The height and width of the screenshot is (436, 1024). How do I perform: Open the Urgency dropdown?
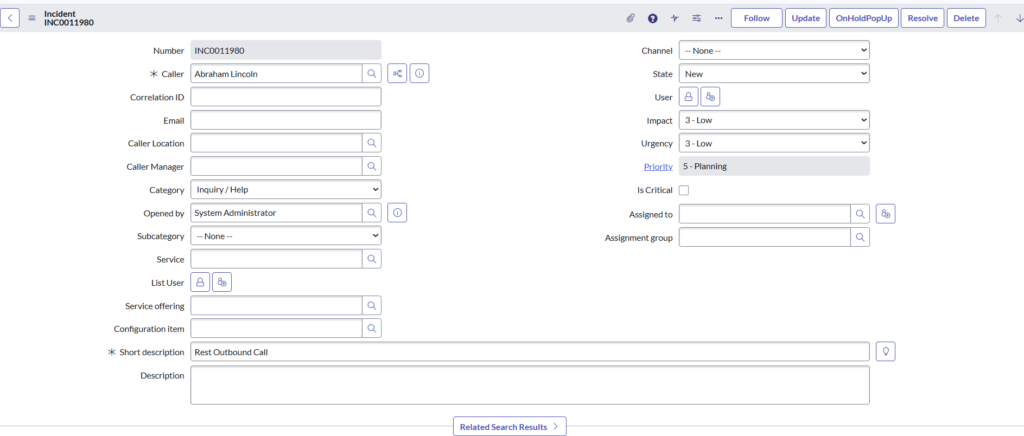click(x=774, y=143)
